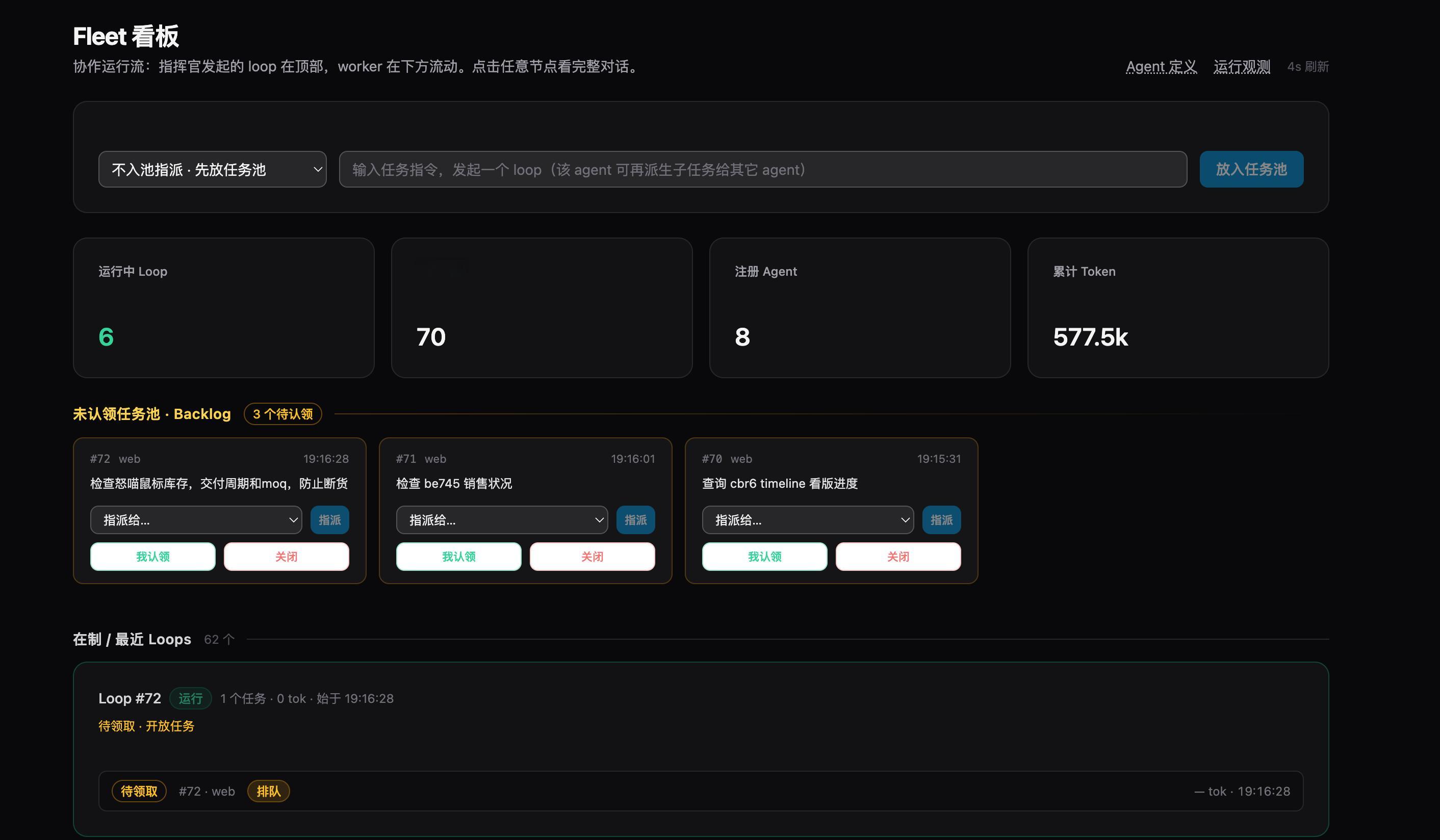Click task text 查询 cbr6 timeline 看版进度
Screen dimensions: 1440x840
tap(780, 484)
